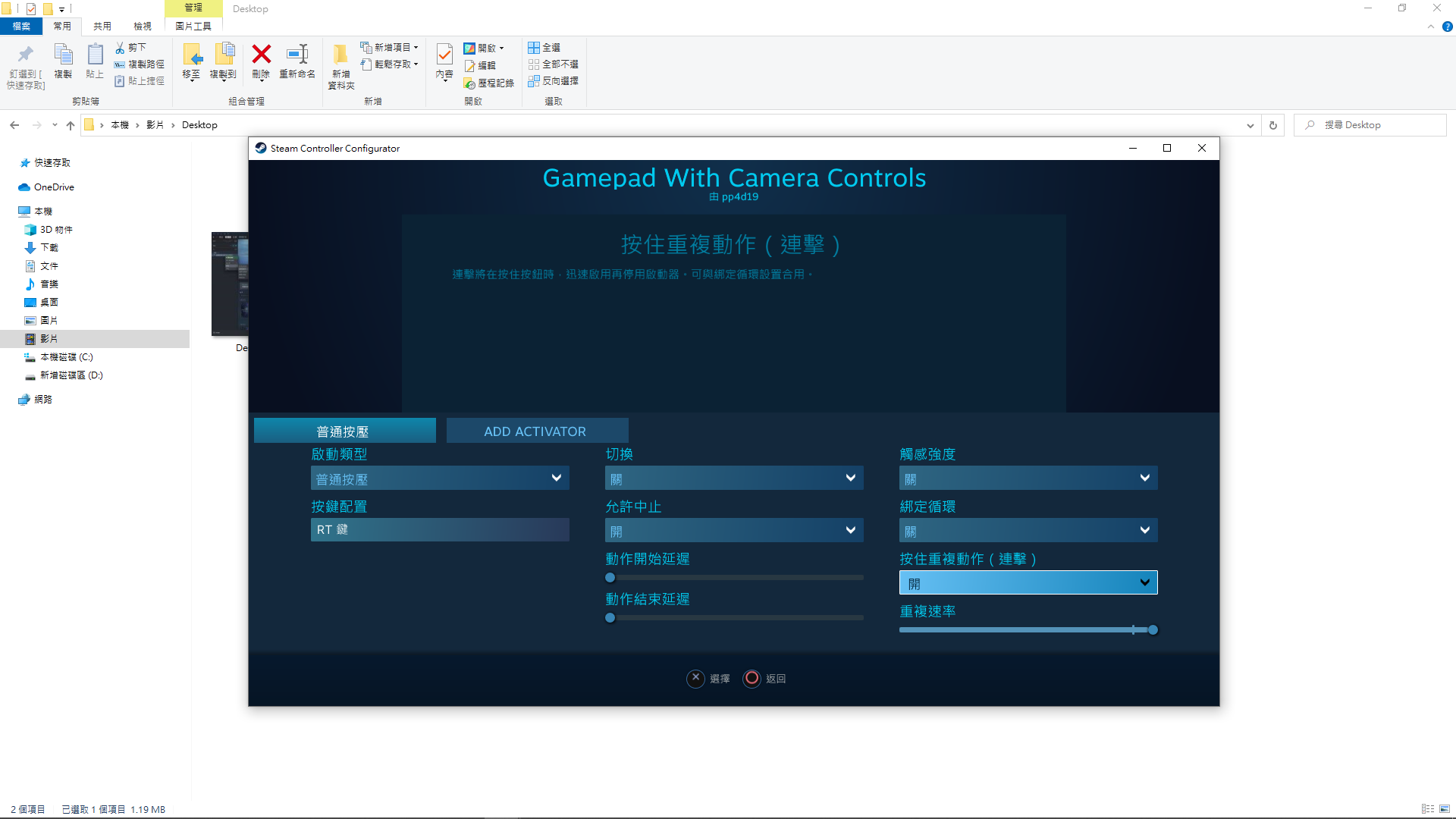Click the 重新命名 rename icon
Viewport: 1456px width, 819px height.
(297, 54)
